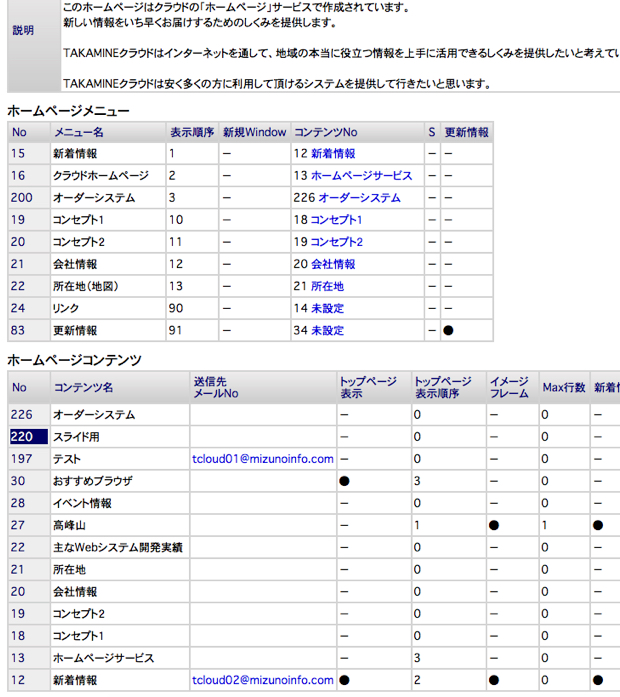Open the コンセプト2 content link
This screenshot has height=697, width=620.
(x=336, y=242)
